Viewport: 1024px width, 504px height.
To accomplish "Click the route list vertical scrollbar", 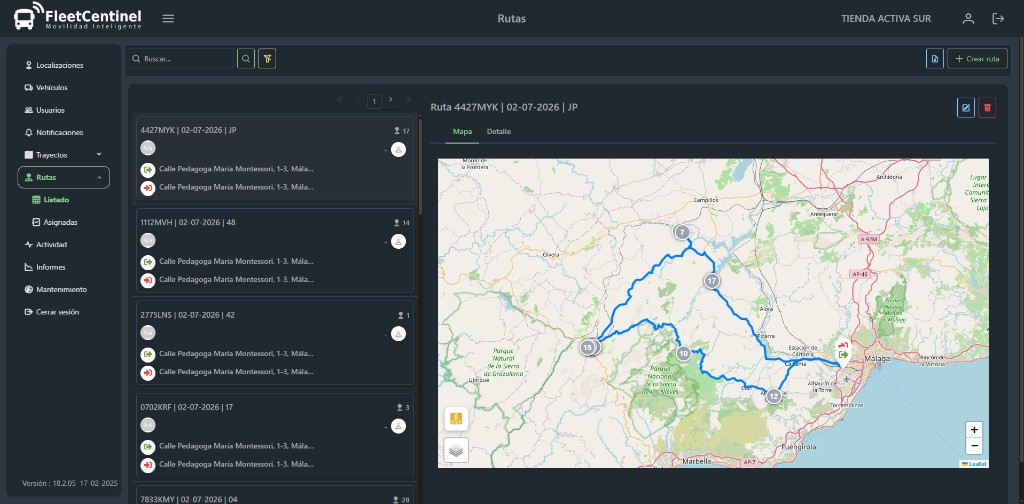I will [x=420, y=166].
